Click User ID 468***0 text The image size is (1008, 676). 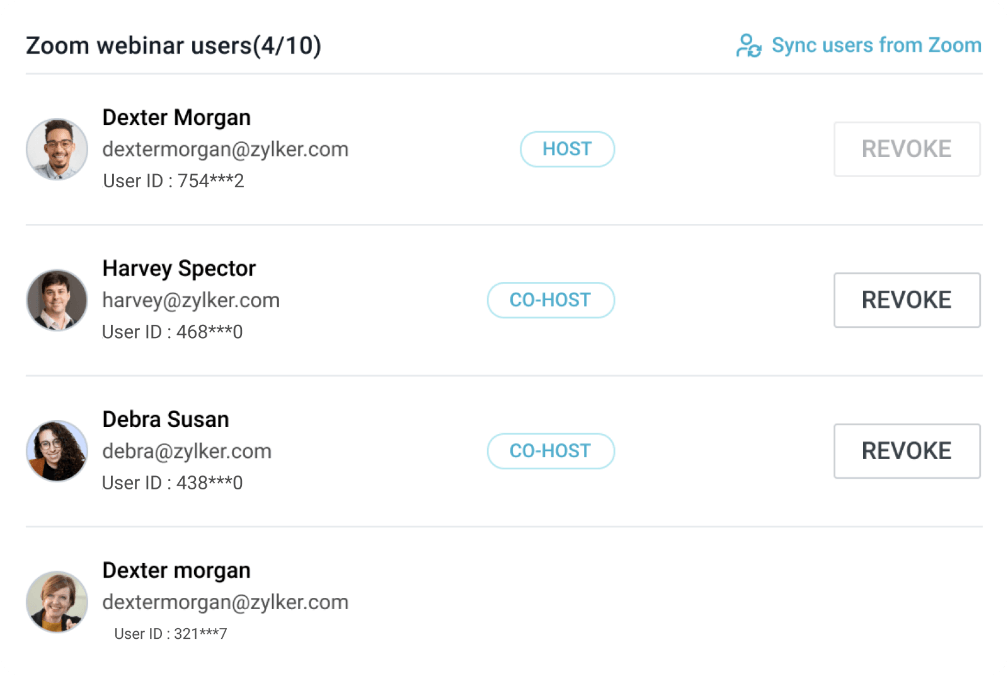[x=172, y=332]
